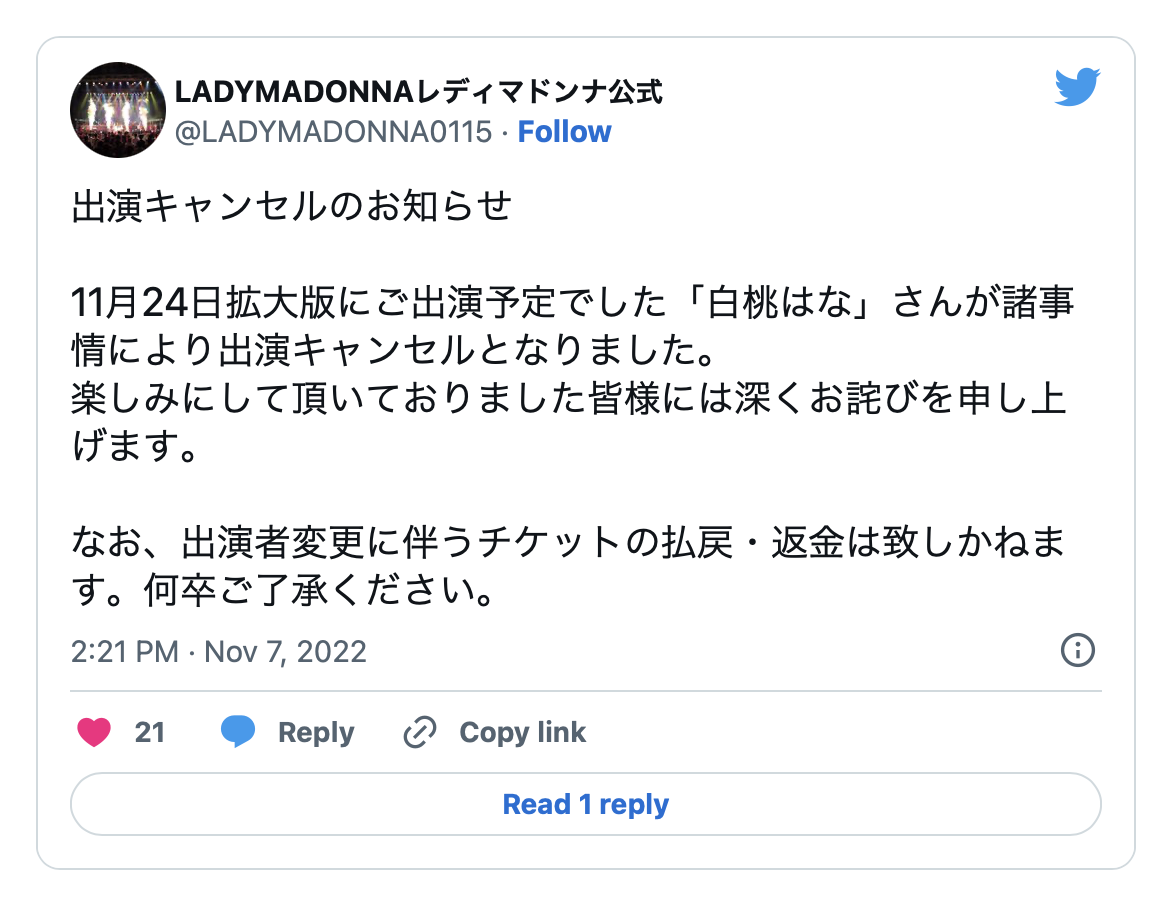Click the @LADYMADONNA0115 handle

pos(333,132)
